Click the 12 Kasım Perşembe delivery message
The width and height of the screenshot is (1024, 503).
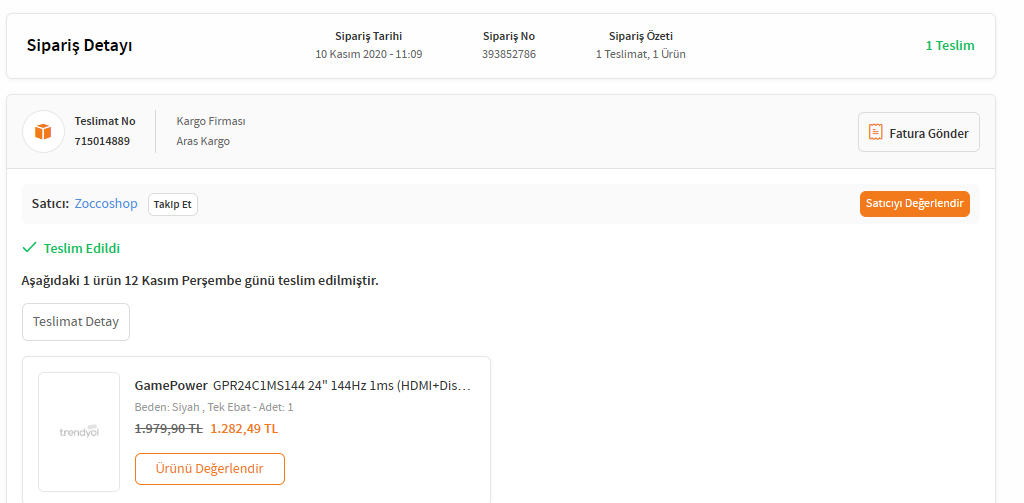(x=200, y=281)
